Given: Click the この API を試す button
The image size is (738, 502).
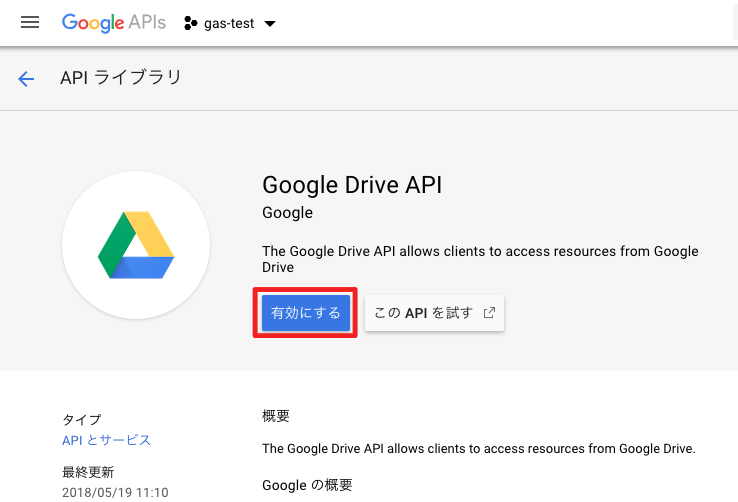Looking at the screenshot, I should 434,313.
